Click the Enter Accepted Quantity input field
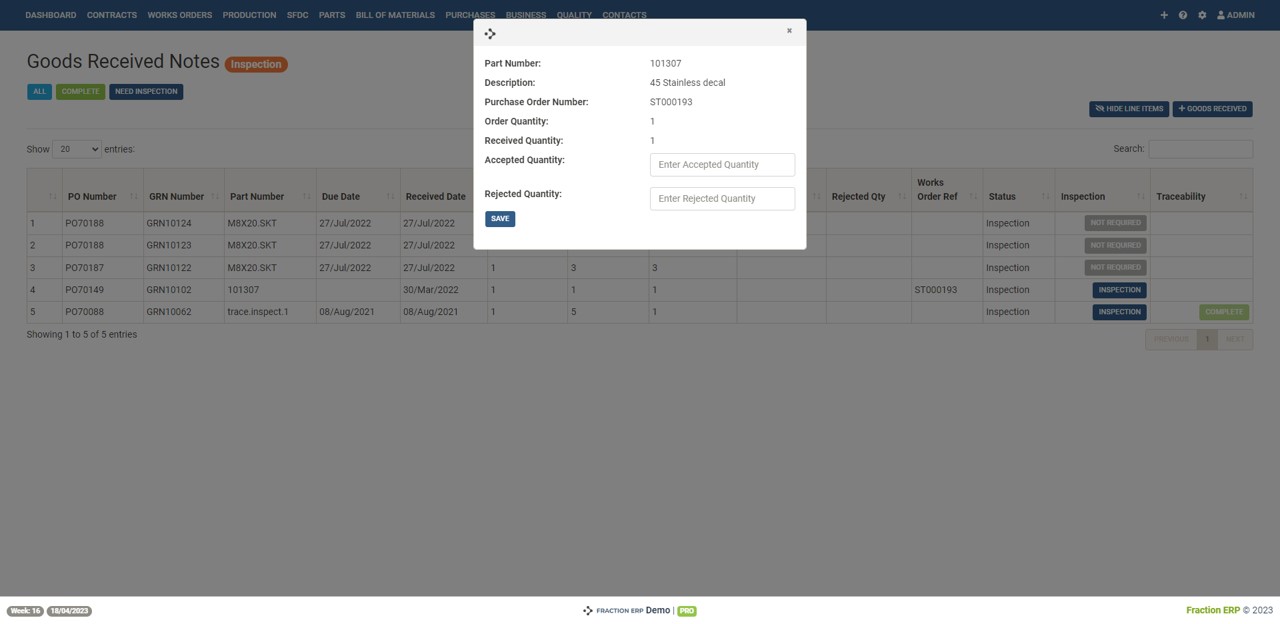Screen dimensions: 1280x624 (722, 164)
